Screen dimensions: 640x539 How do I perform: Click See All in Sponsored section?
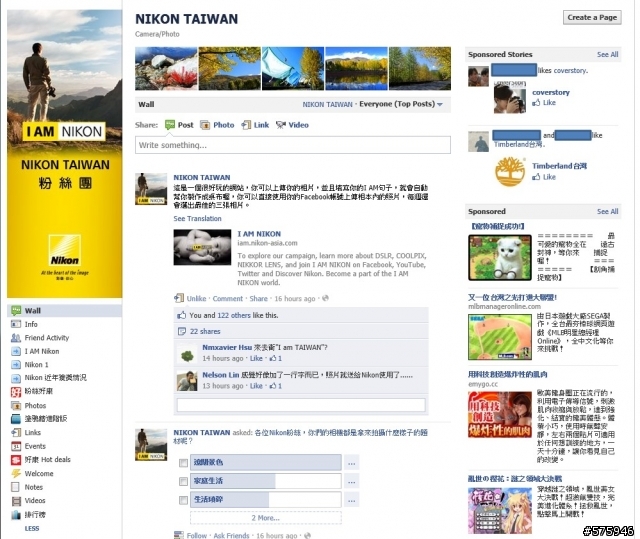607,211
